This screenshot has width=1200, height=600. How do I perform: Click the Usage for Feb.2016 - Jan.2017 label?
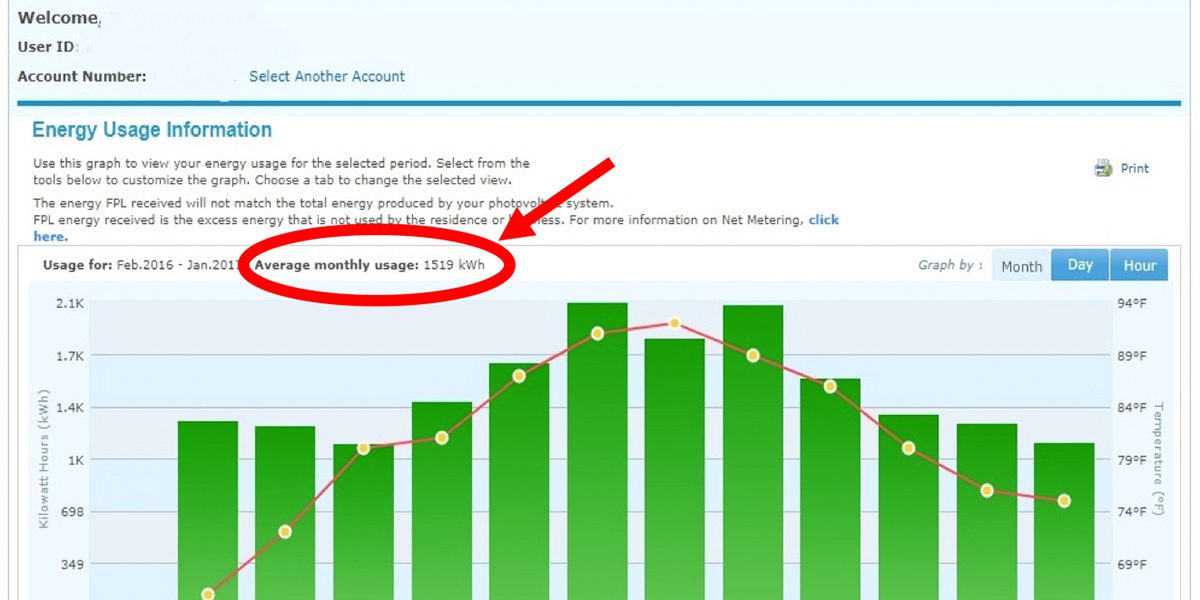pyautogui.click(x=142, y=265)
